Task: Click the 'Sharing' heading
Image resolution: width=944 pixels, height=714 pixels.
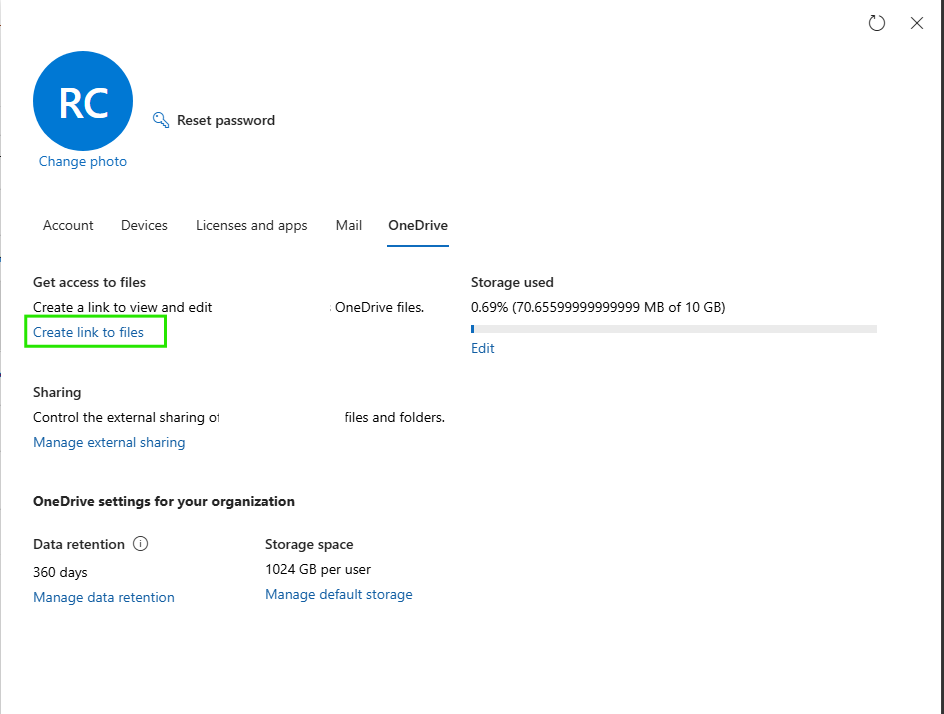Action: click(57, 393)
